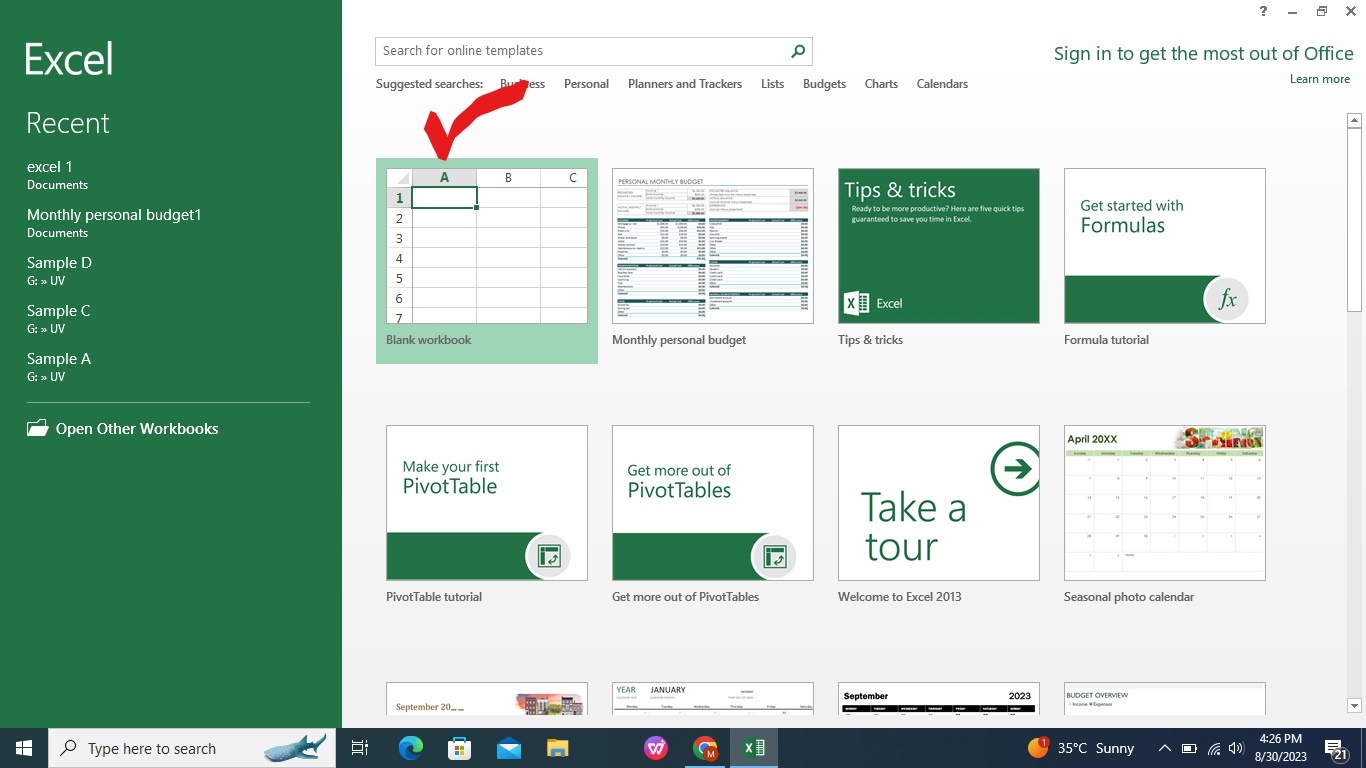1366x768 pixels.
Task: Select the Monthly personal budget template
Action: [712, 245]
